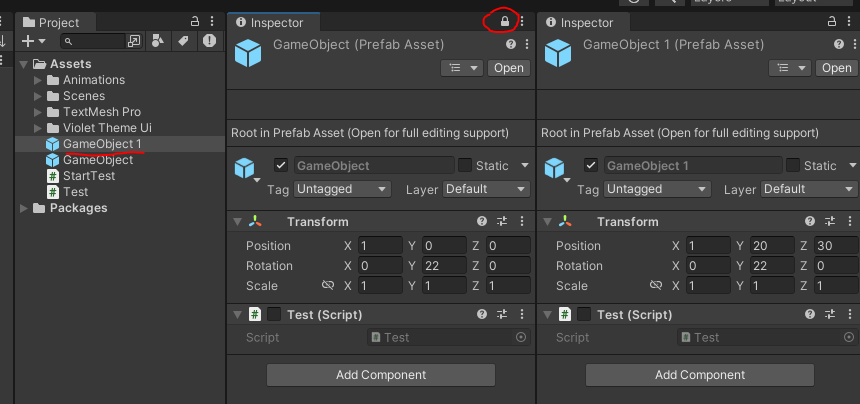Screen dimensions: 860x404
Task: Collapse the Assets folder tree
Action: 24,64
